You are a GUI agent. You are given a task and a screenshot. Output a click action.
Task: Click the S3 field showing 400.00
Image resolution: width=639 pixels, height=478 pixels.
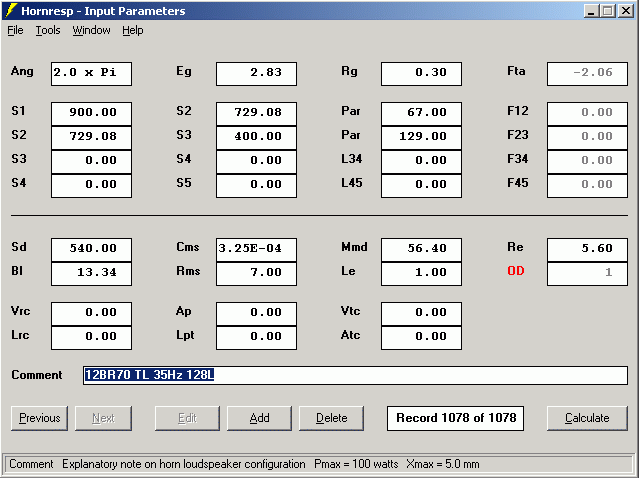click(256, 138)
